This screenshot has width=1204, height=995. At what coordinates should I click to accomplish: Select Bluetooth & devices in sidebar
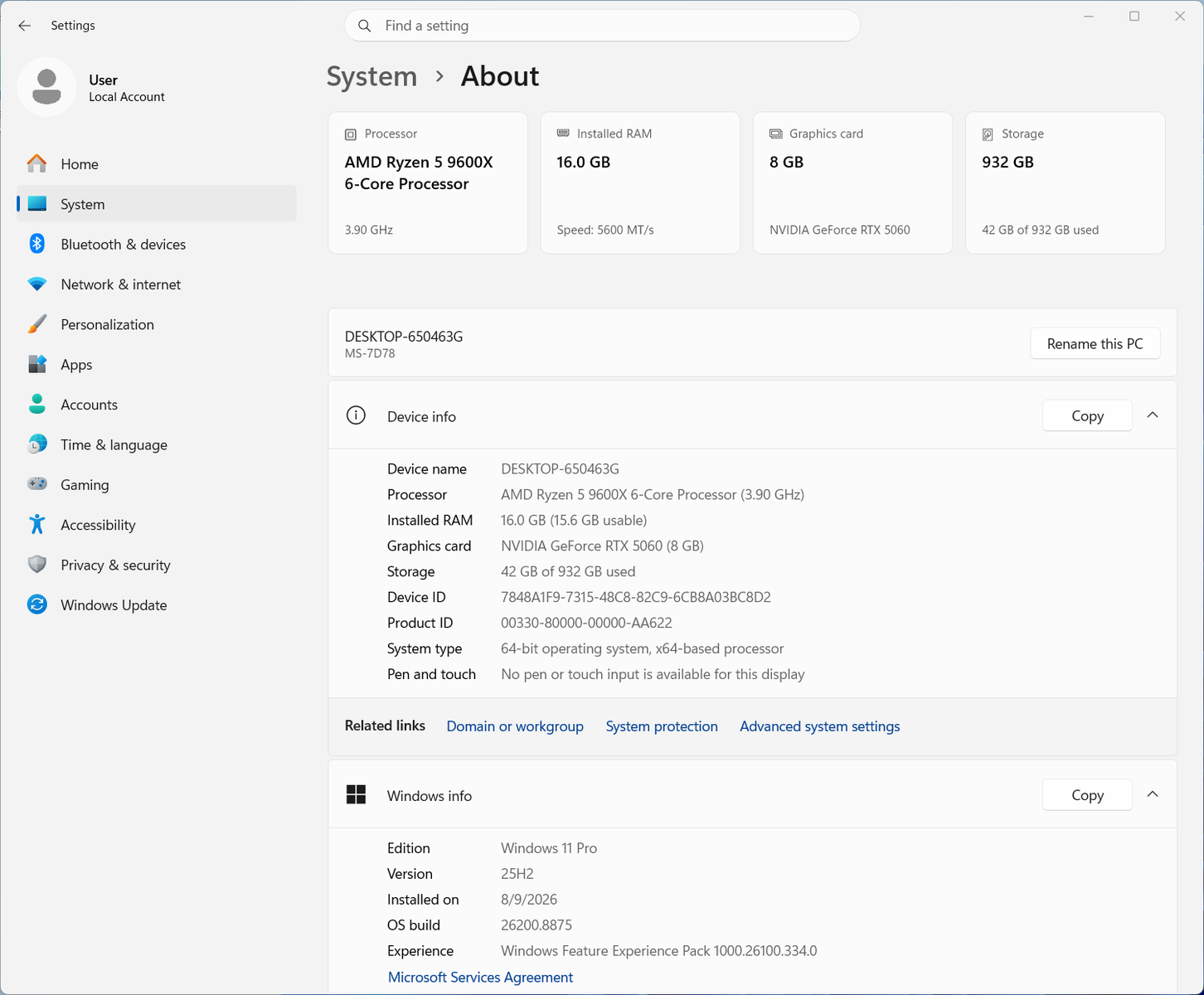[x=157, y=245]
